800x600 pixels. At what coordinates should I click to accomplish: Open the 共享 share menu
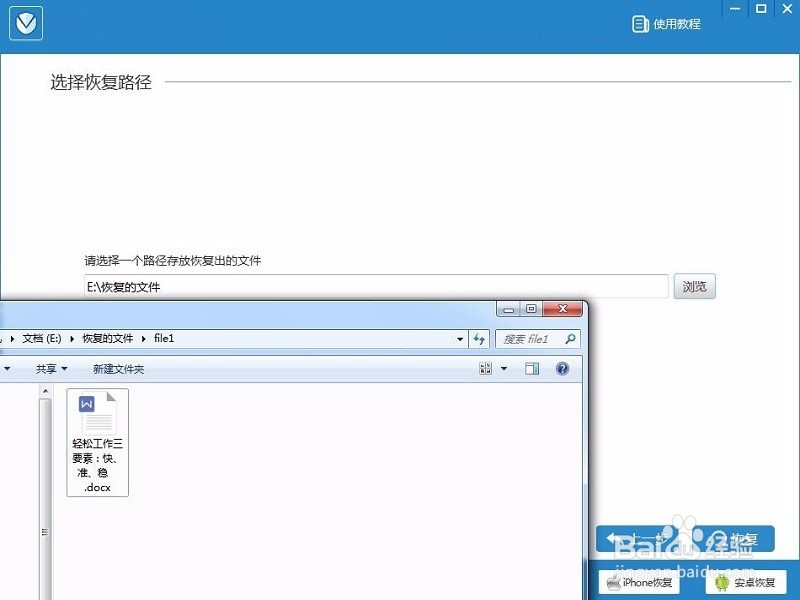point(51,369)
